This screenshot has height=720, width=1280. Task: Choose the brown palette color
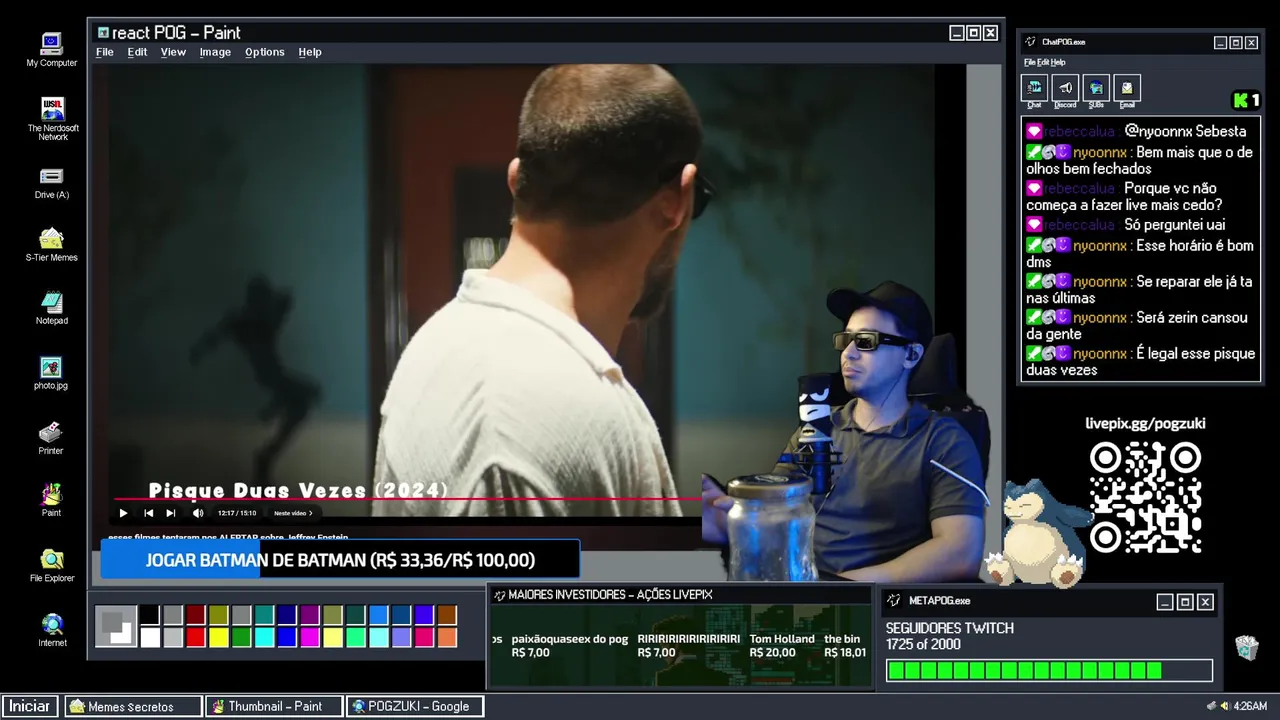pos(447,615)
